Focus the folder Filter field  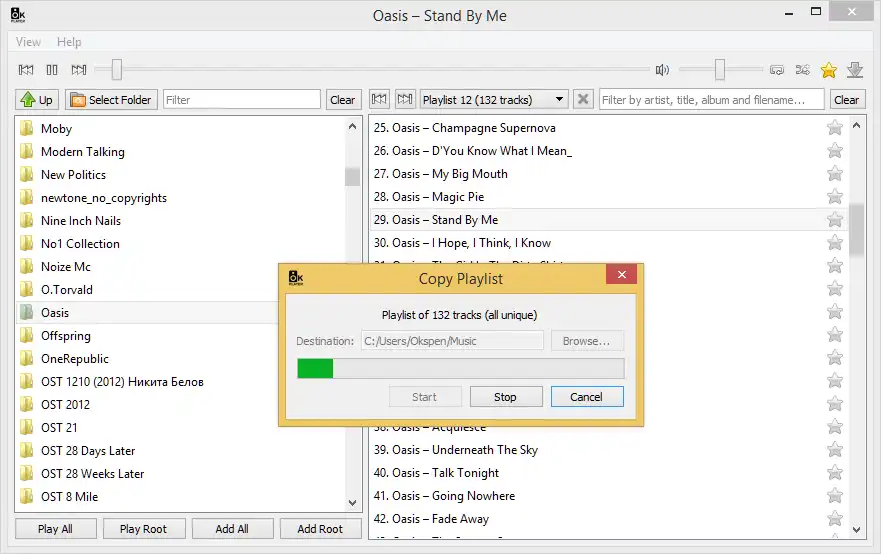tap(242, 100)
